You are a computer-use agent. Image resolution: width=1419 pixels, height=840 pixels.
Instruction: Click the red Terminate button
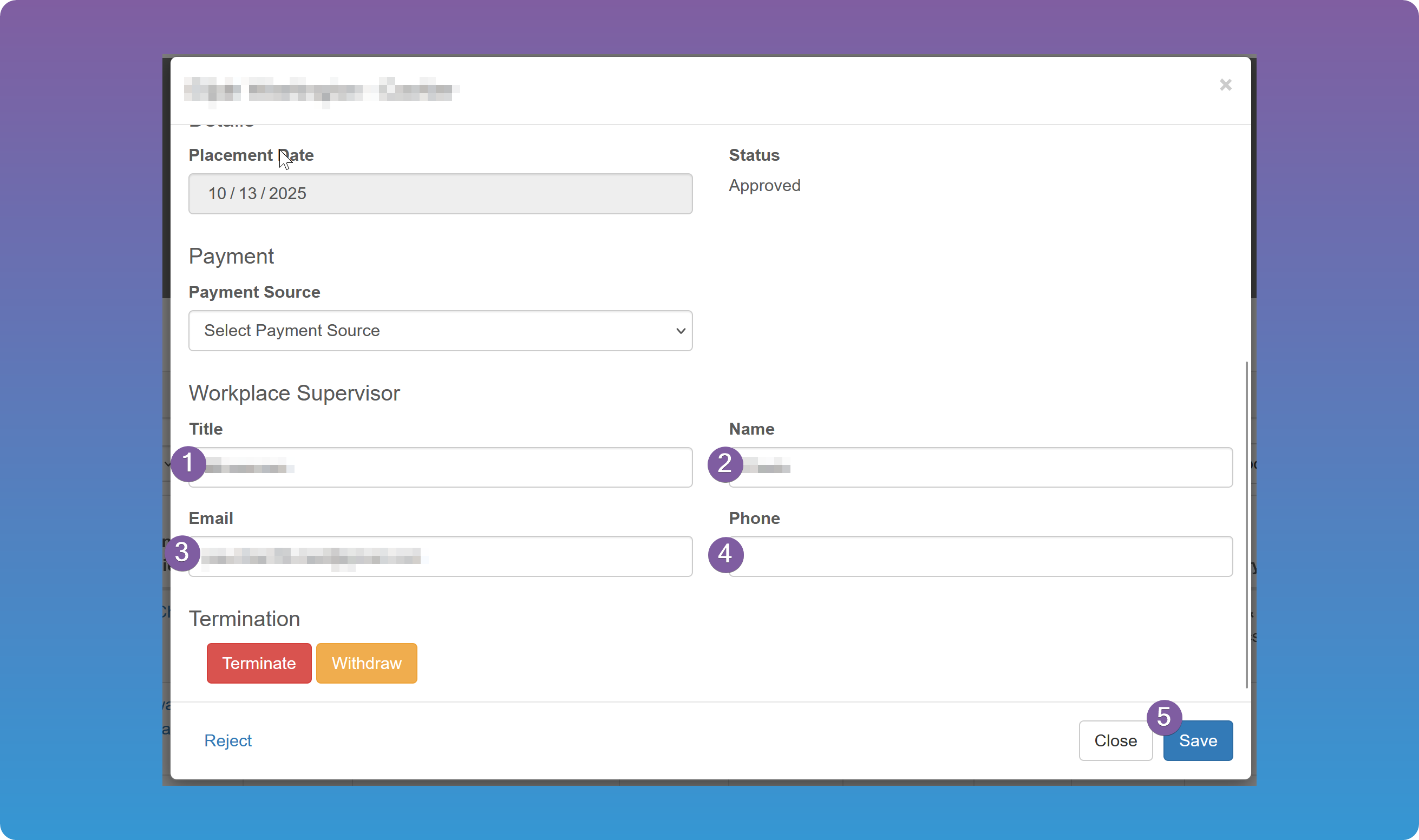259,664
